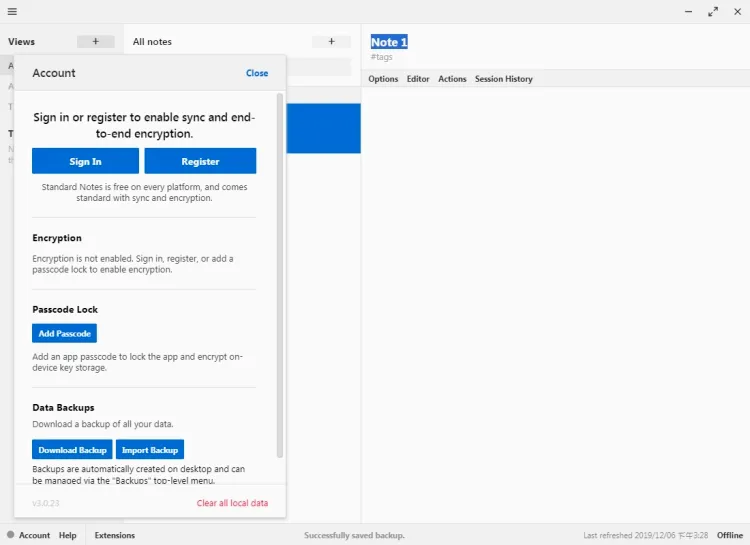Click the #tags input field

(x=382, y=57)
